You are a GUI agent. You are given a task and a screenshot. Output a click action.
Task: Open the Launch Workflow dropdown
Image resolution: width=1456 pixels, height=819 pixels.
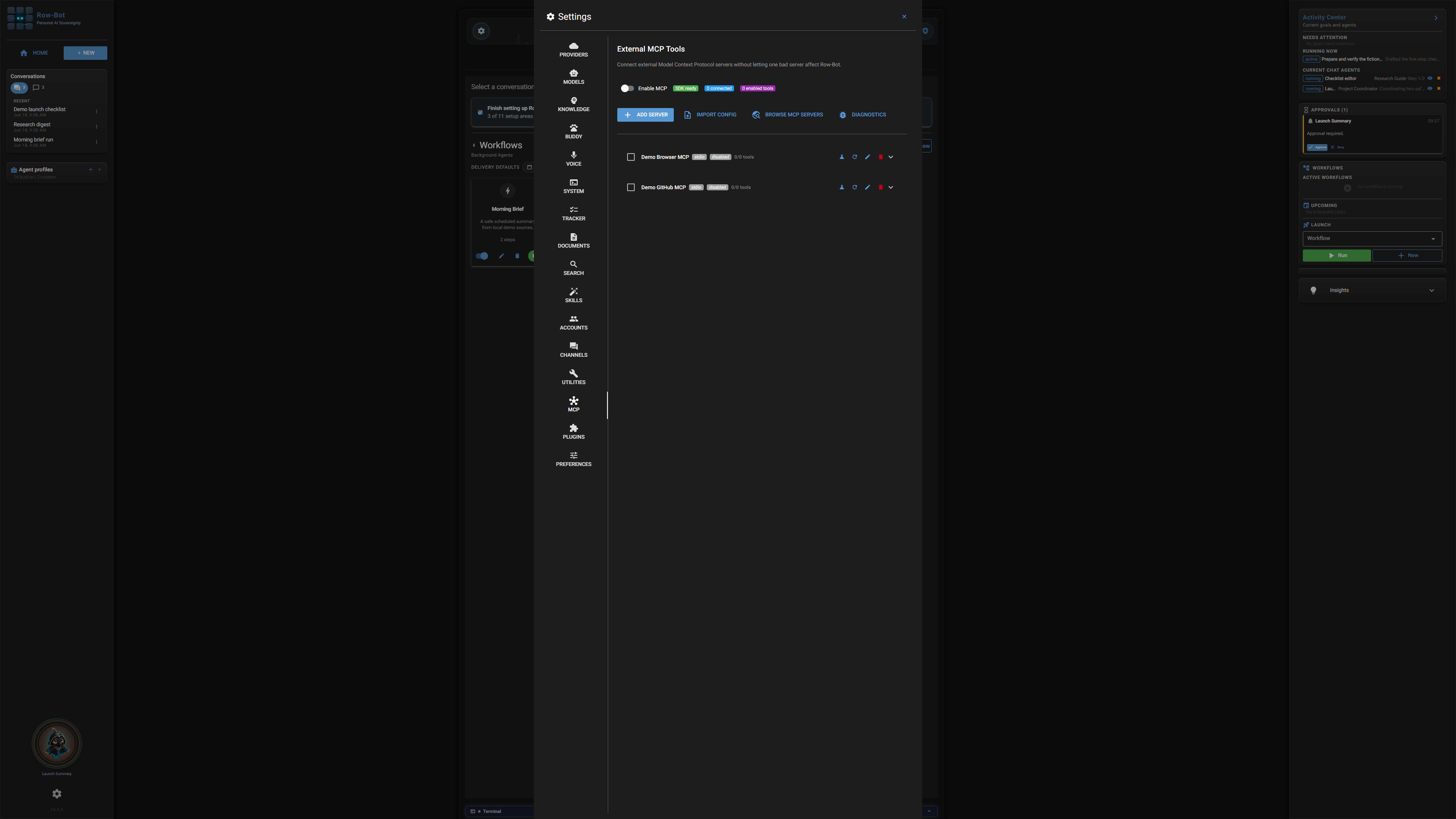click(x=1372, y=238)
